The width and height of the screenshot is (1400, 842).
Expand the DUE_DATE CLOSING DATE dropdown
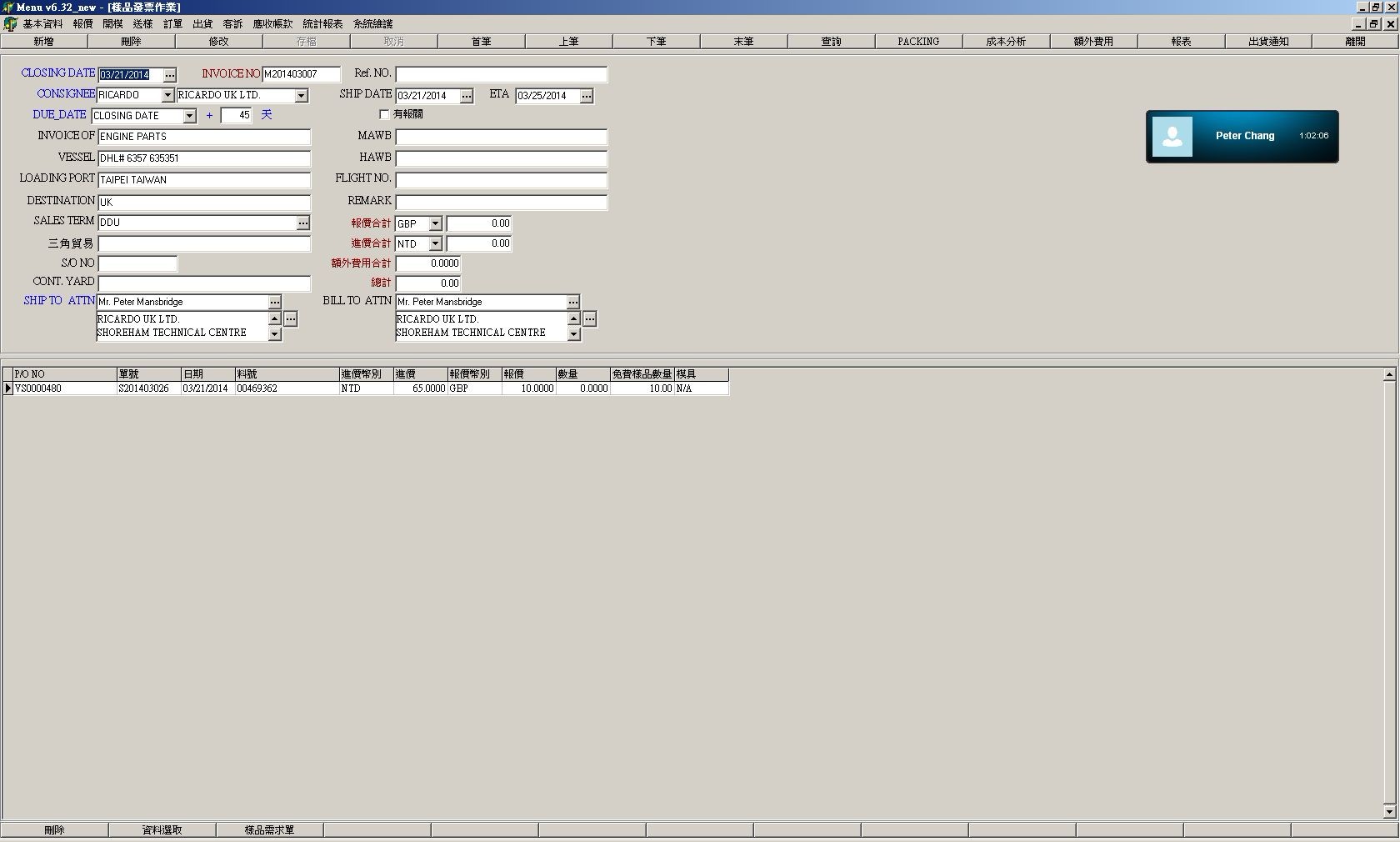click(x=190, y=117)
